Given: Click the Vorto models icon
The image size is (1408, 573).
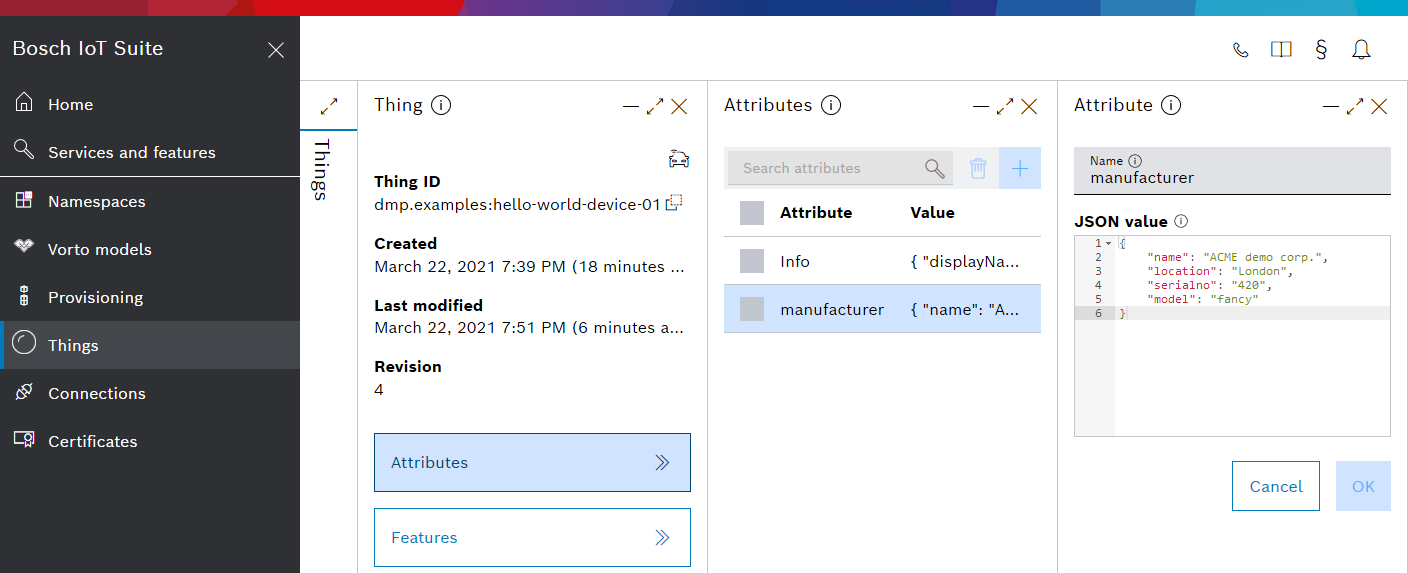Looking at the screenshot, I should 24,247.
